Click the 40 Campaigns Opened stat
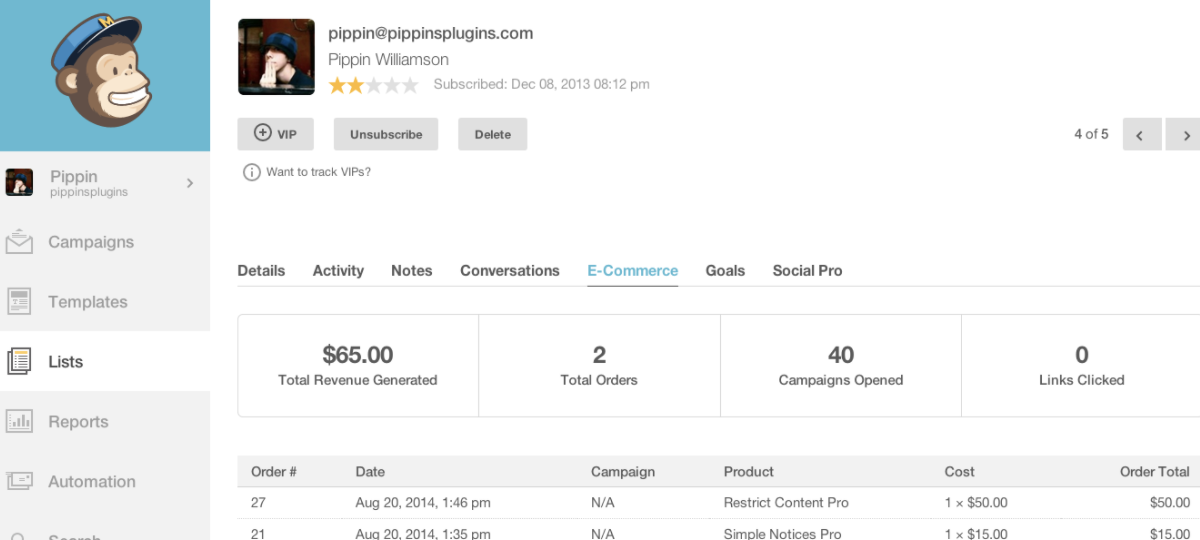This screenshot has width=1200, height=540. tap(841, 366)
